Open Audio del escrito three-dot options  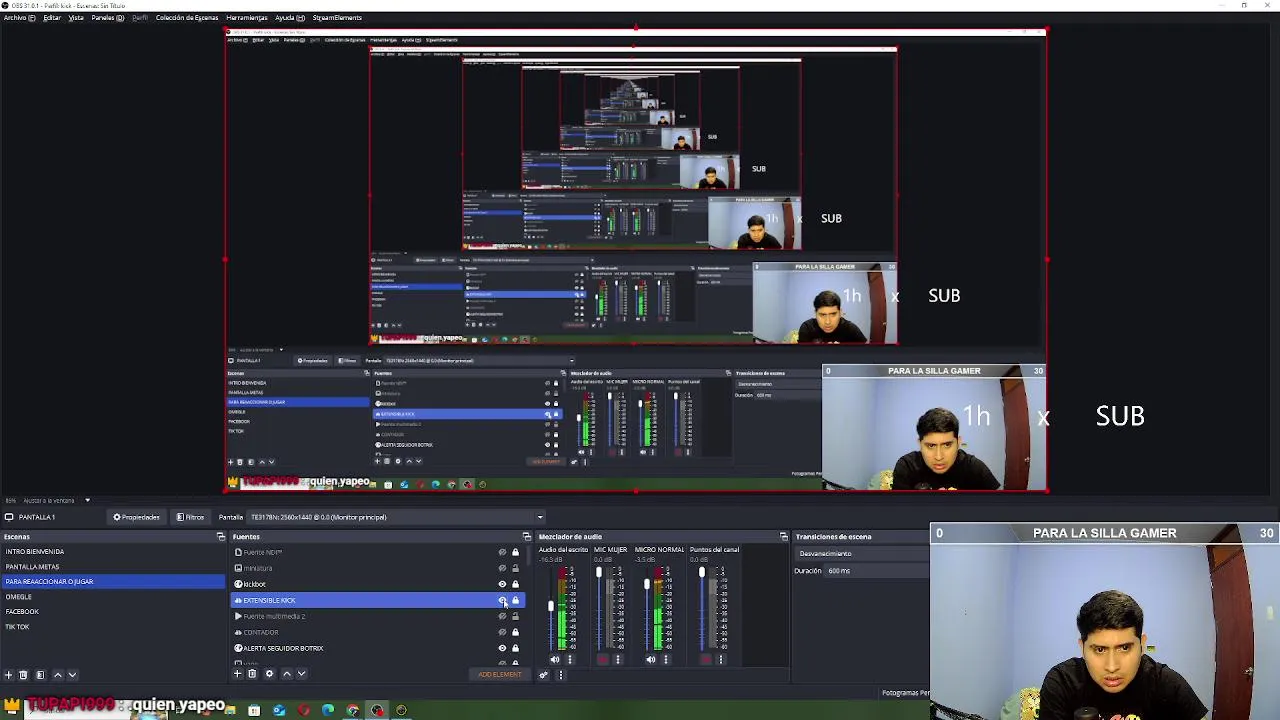click(x=570, y=659)
